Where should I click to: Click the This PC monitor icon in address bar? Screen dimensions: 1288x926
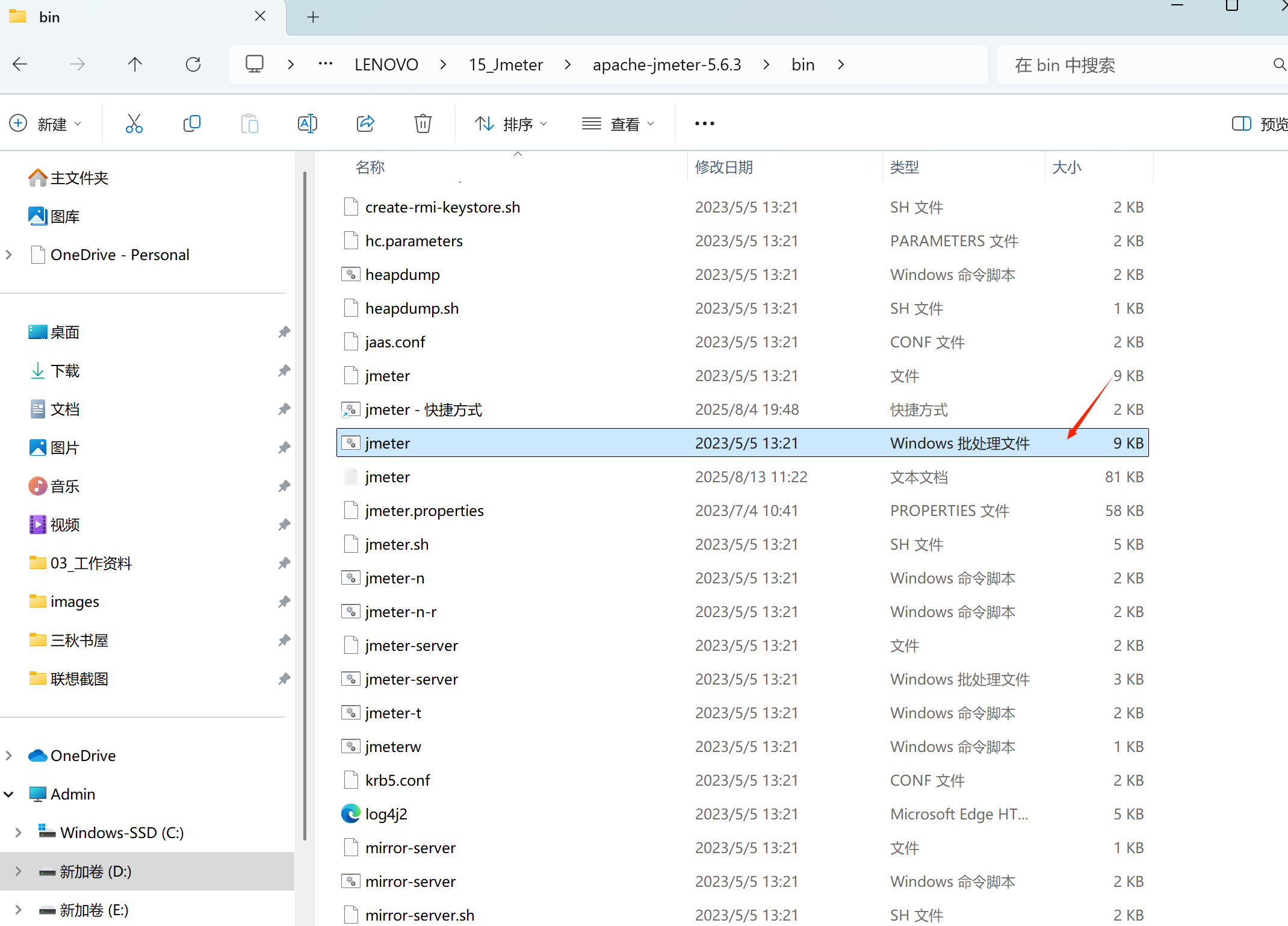(x=255, y=64)
